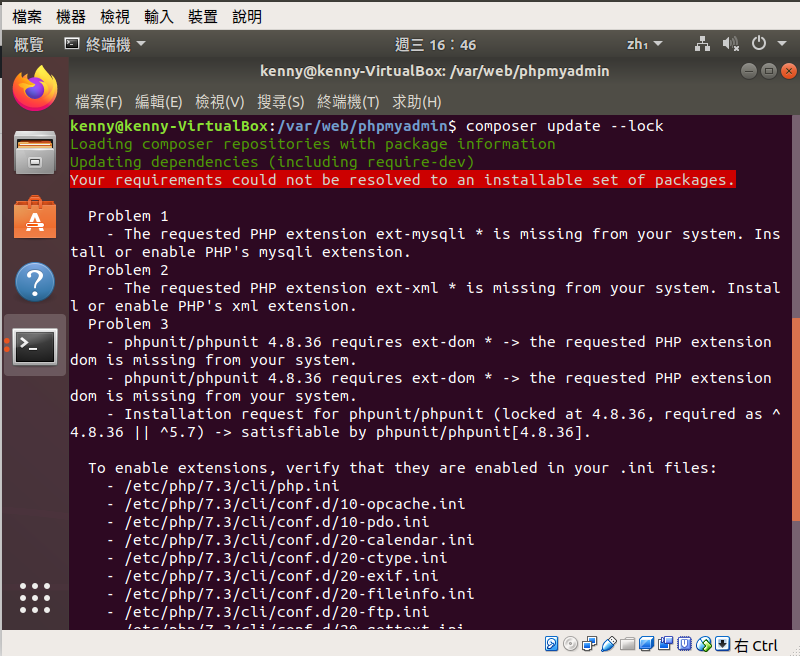The width and height of the screenshot is (800, 656).
Task: Click the 概覽 activities button
Action: tap(29, 44)
